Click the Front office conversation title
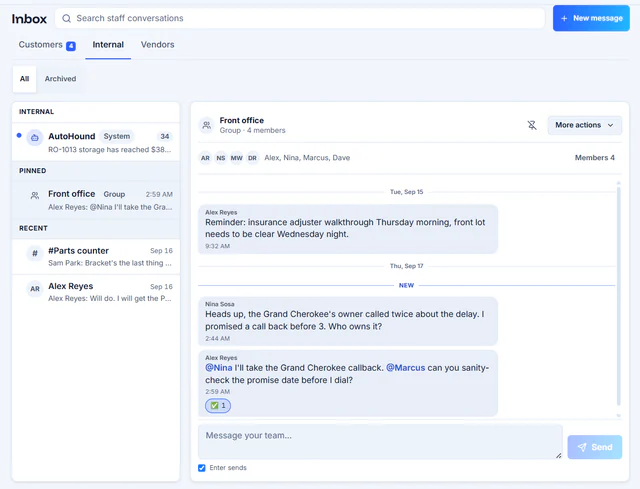The width and height of the screenshot is (640, 489). (242, 120)
